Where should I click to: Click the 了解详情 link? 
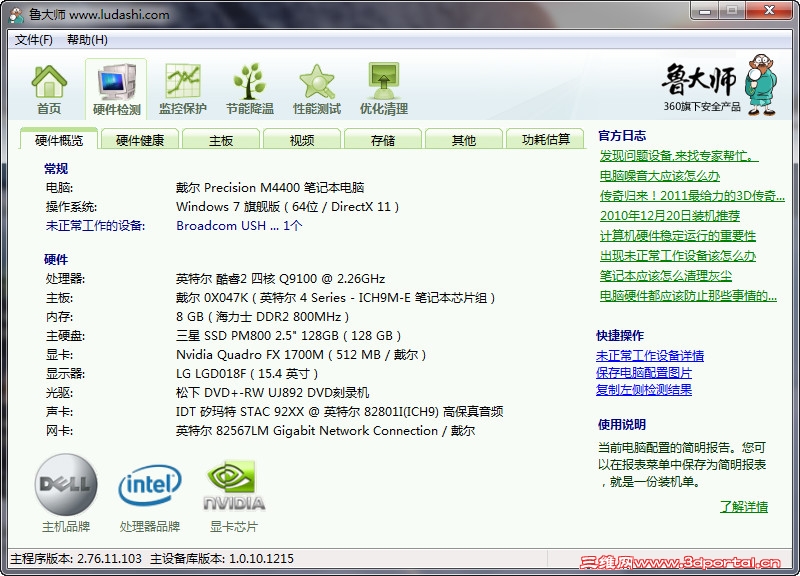[744, 507]
